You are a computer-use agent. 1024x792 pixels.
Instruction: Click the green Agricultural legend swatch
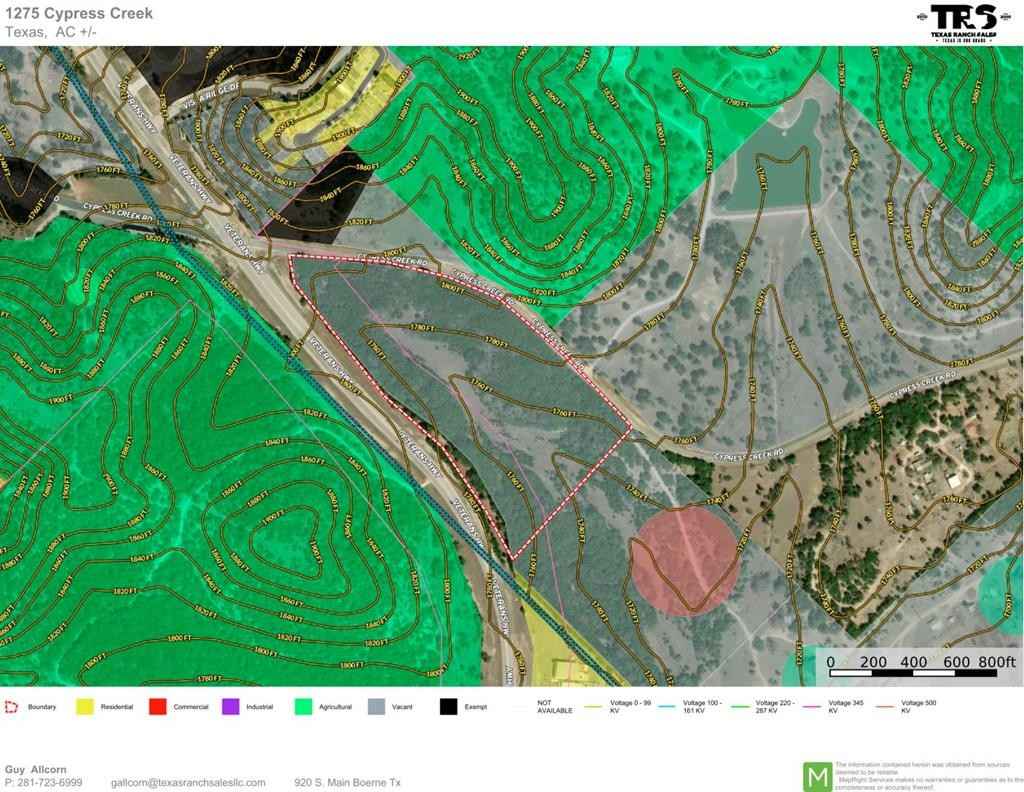pos(302,707)
